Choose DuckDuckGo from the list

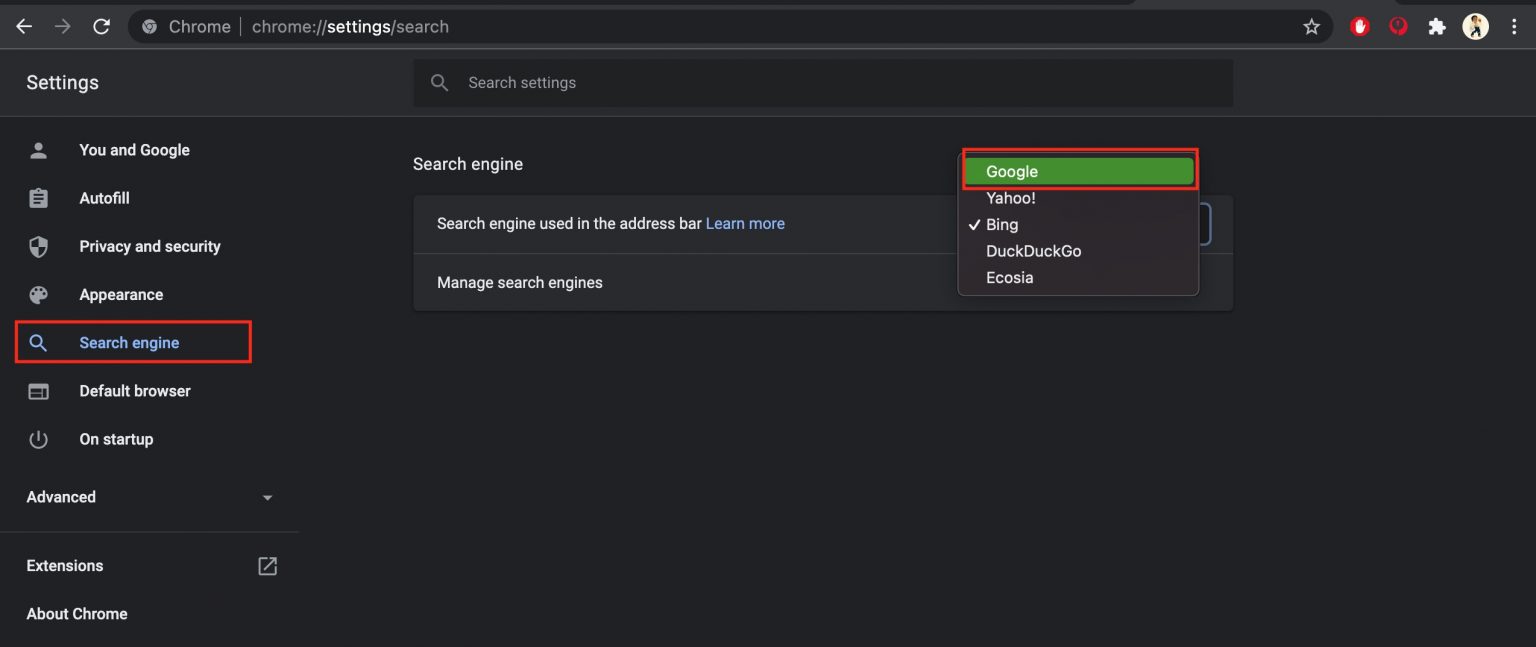1033,250
